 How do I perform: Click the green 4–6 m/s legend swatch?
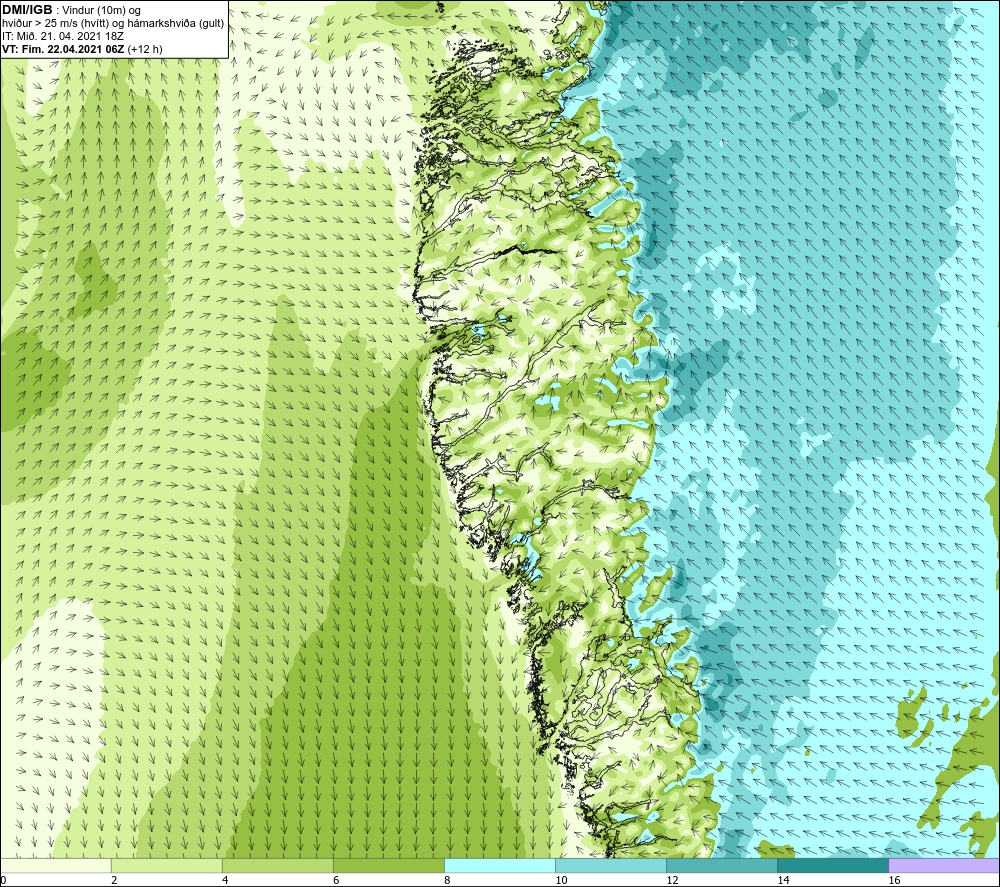pyautogui.click(x=277, y=865)
